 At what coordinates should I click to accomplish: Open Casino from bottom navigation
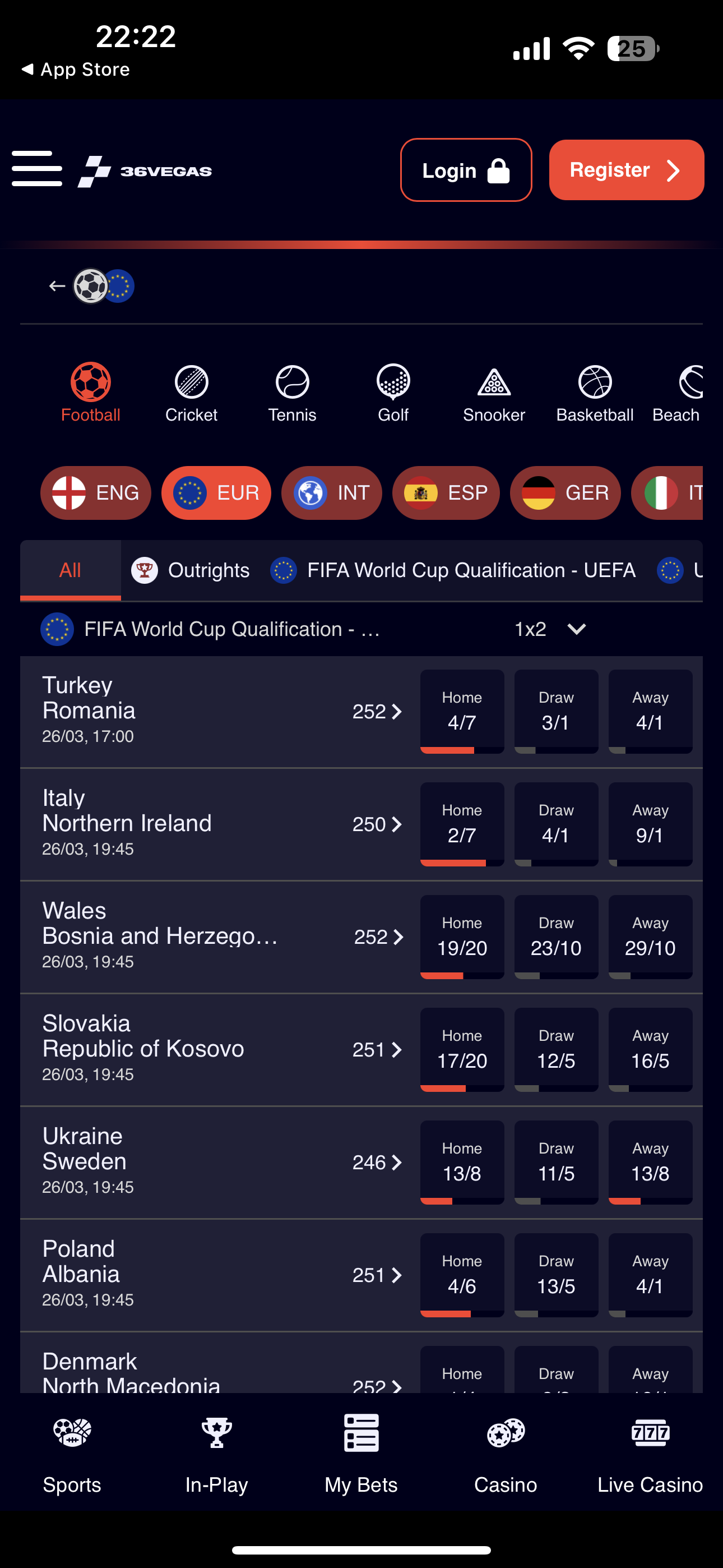505,1455
